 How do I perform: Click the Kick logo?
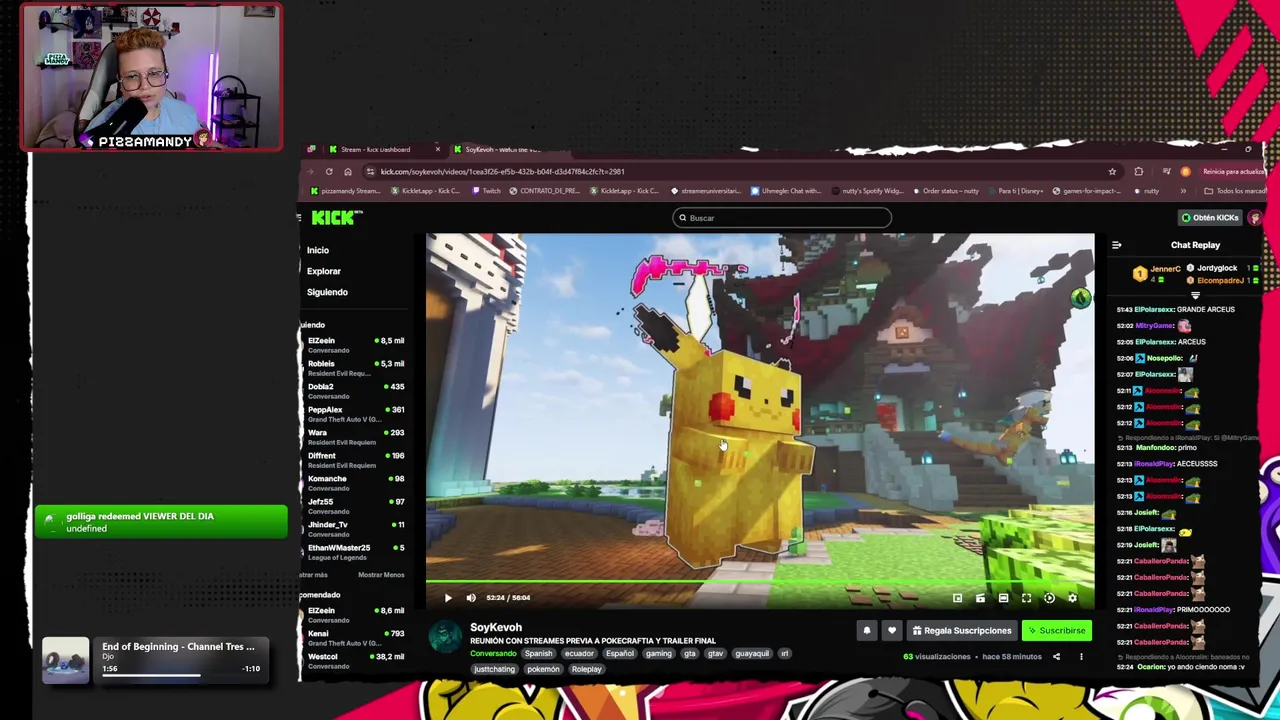click(335, 218)
